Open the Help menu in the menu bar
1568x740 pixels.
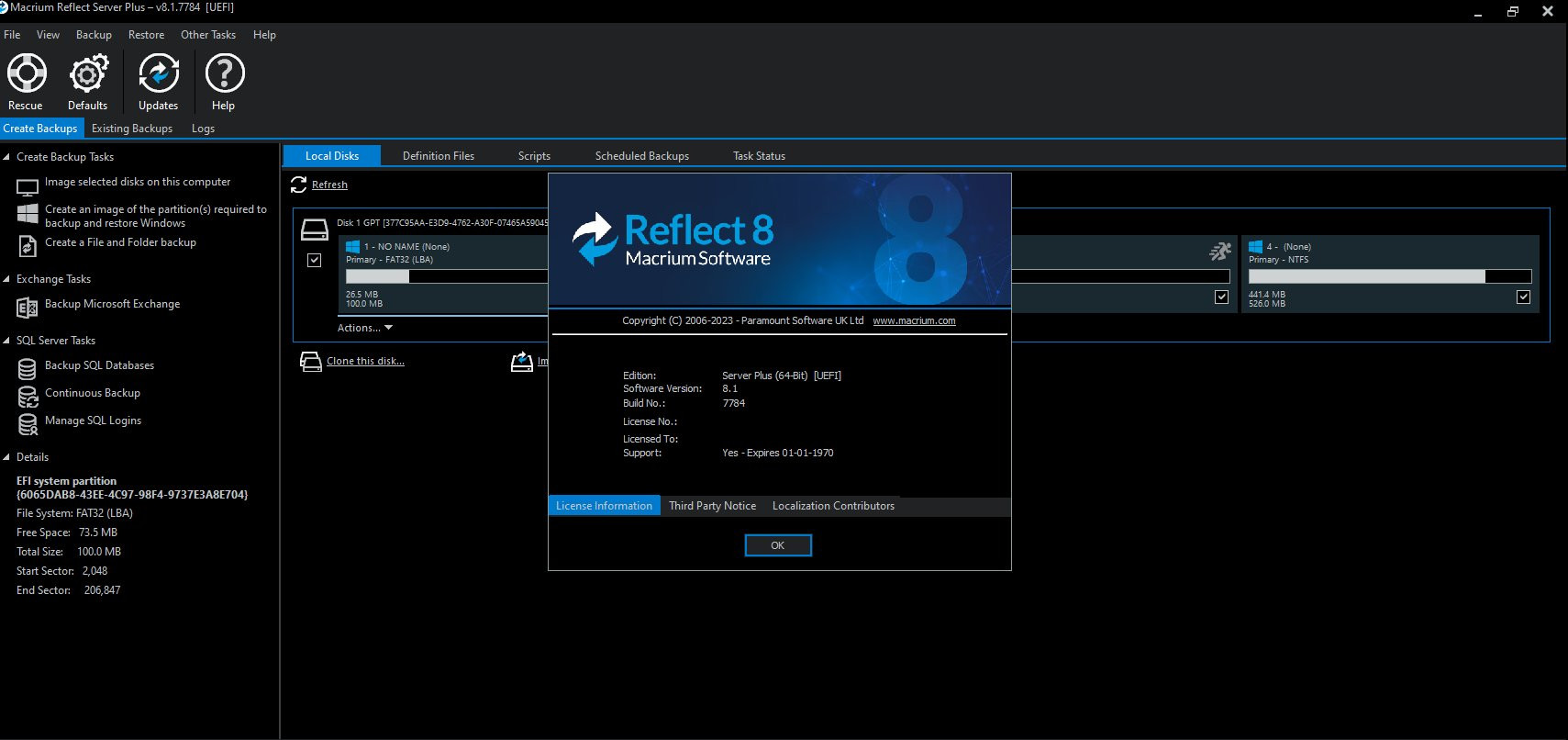264,35
